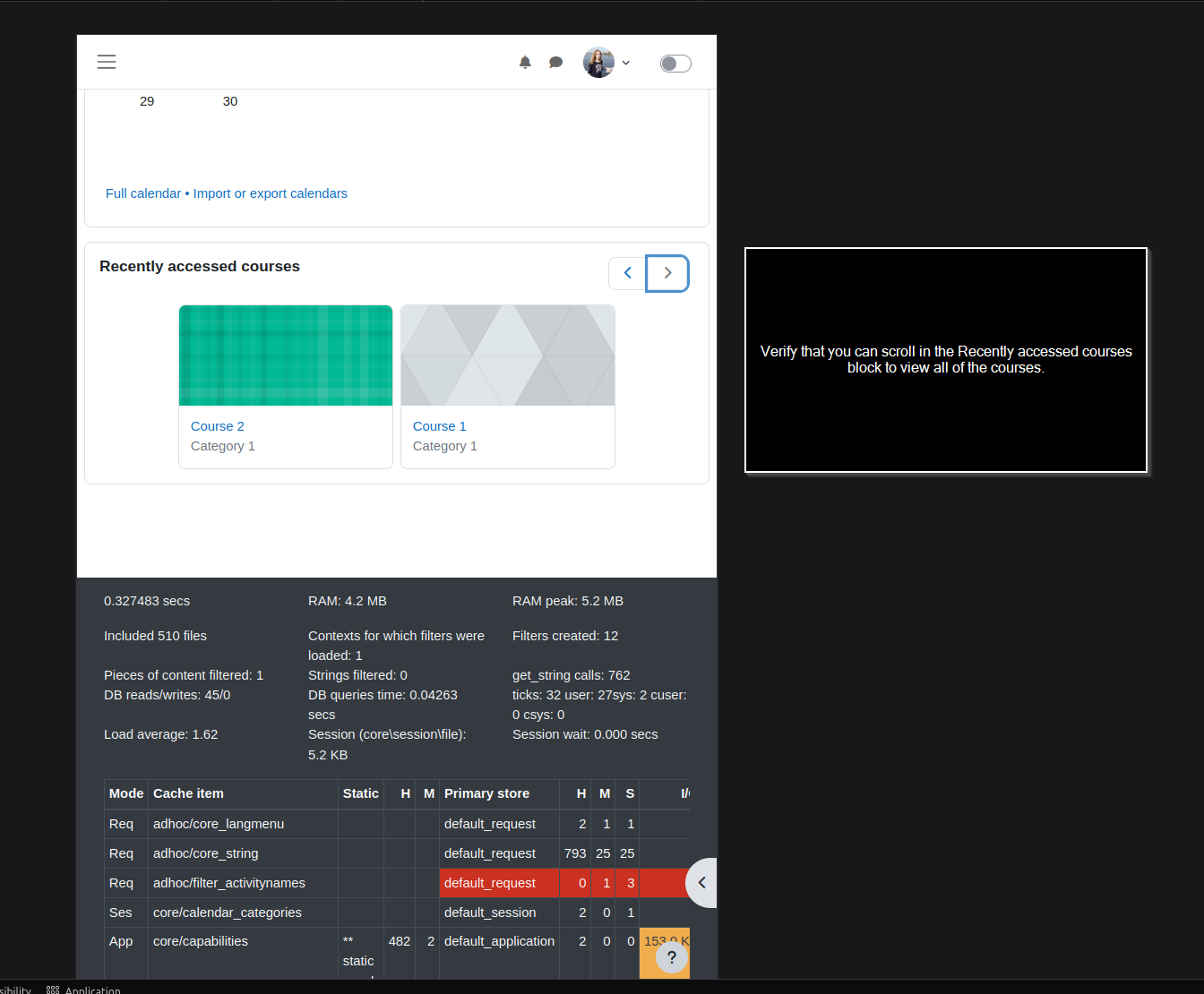The height and width of the screenshot is (994, 1204).
Task: Open the Full calendar link
Action: pyautogui.click(x=143, y=193)
